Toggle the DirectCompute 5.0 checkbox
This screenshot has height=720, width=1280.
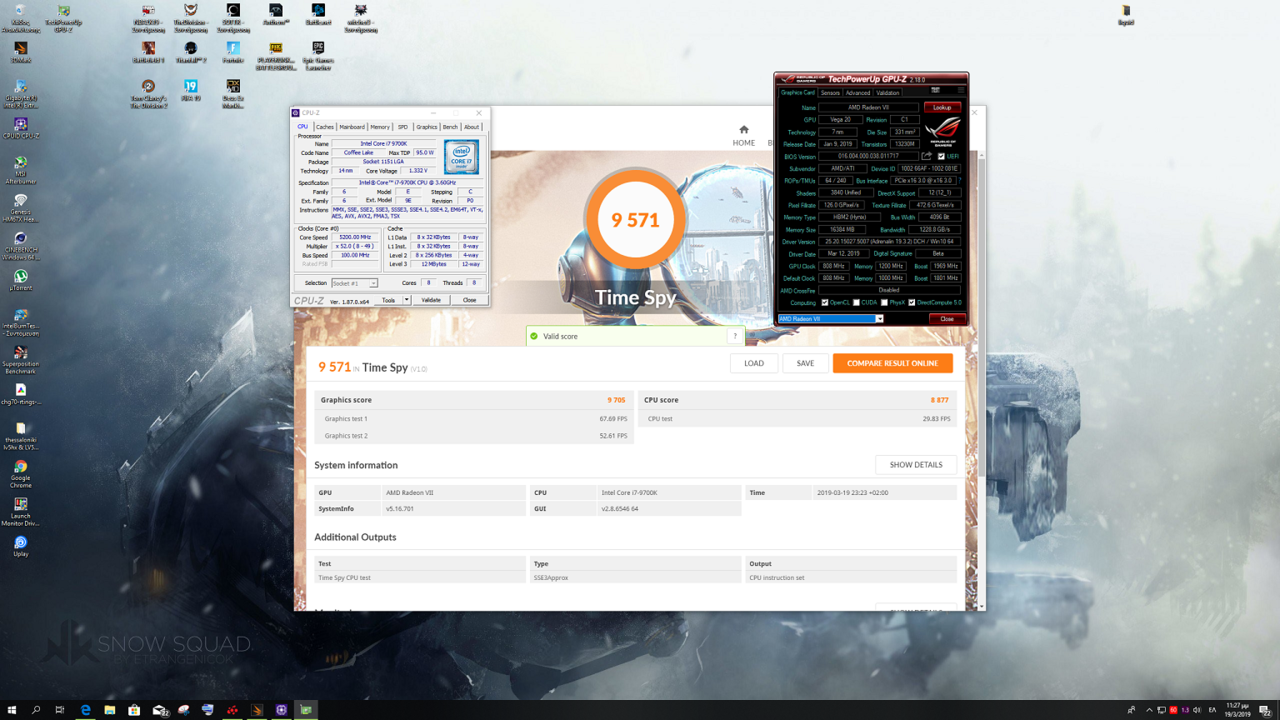(911, 302)
